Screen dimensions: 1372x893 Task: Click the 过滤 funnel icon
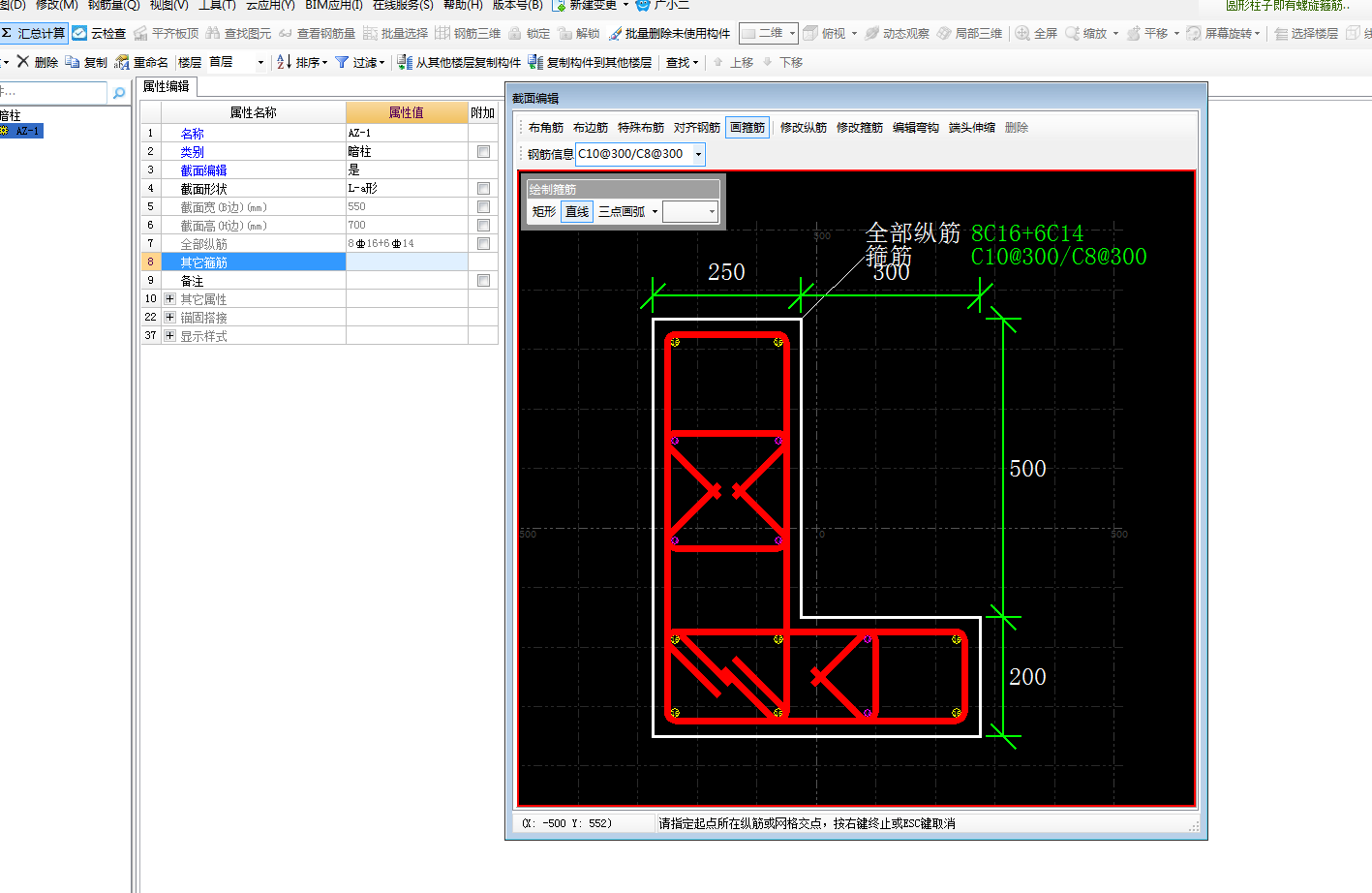(x=342, y=62)
